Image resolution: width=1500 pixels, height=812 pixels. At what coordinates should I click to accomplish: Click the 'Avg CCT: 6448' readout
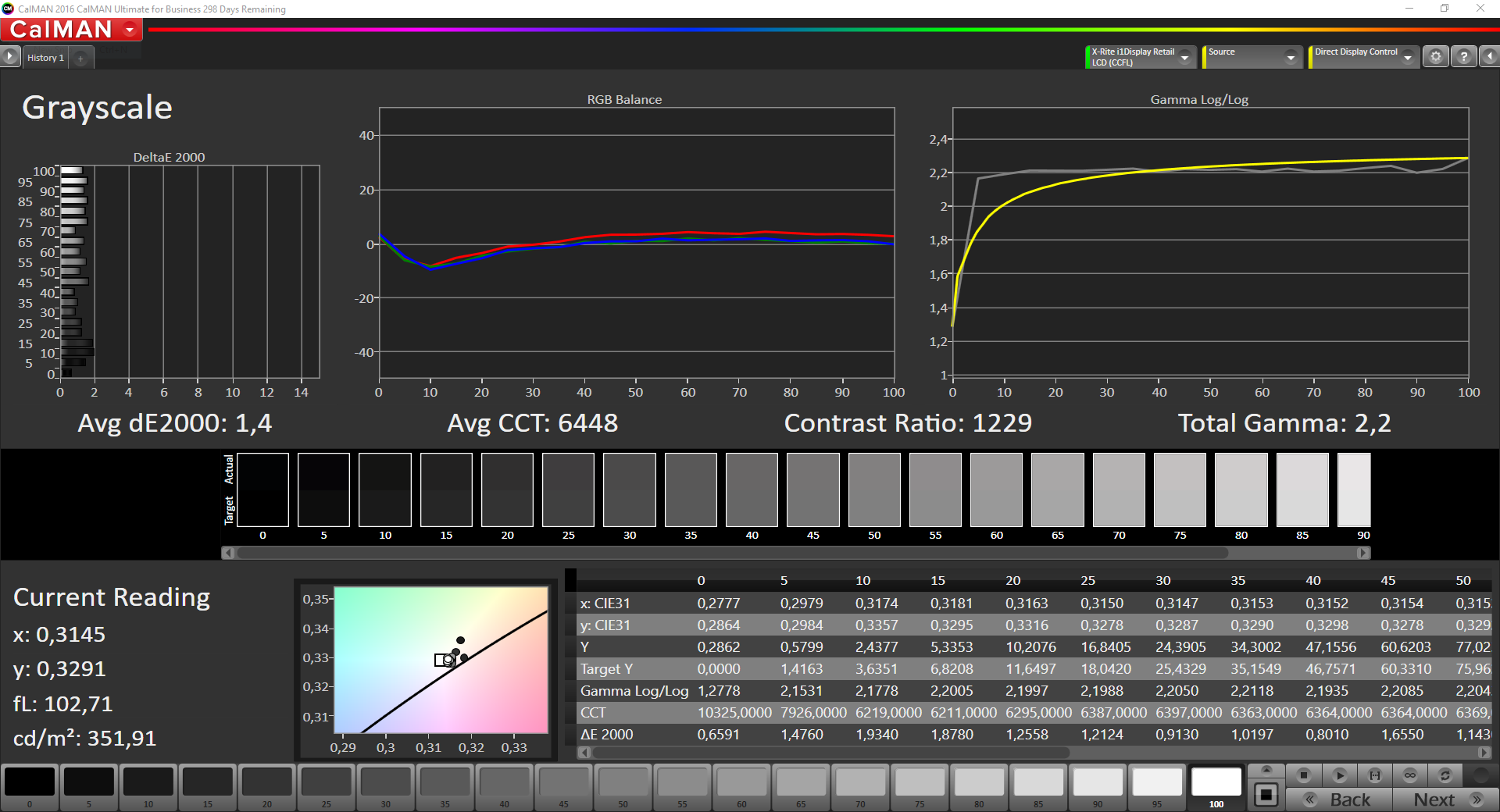click(532, 423)
